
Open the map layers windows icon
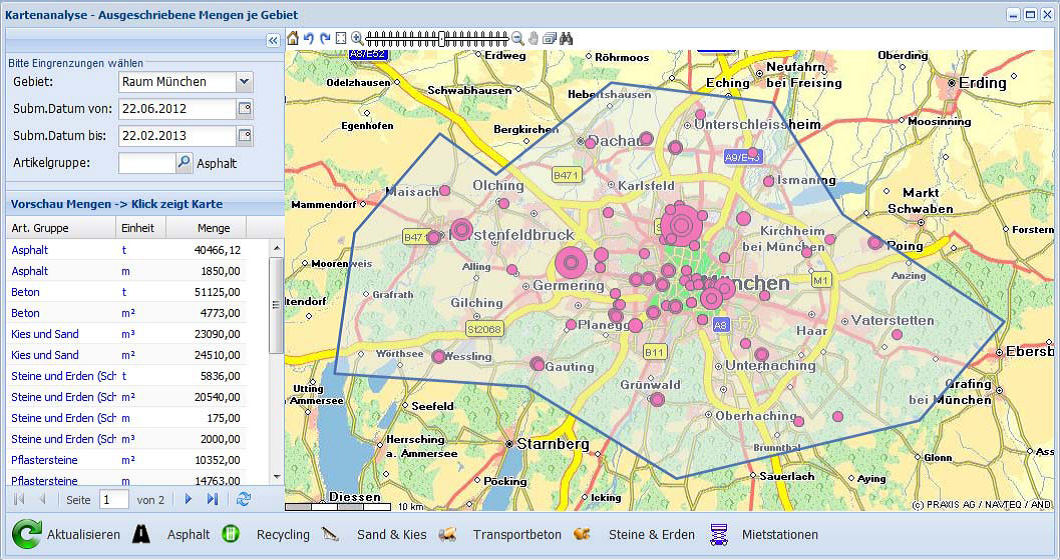550,38
